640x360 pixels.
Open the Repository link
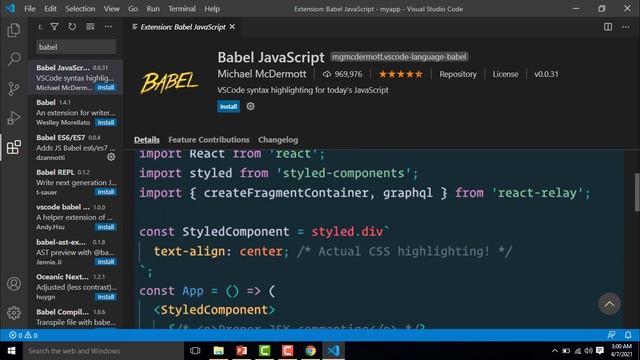[458, 74]
